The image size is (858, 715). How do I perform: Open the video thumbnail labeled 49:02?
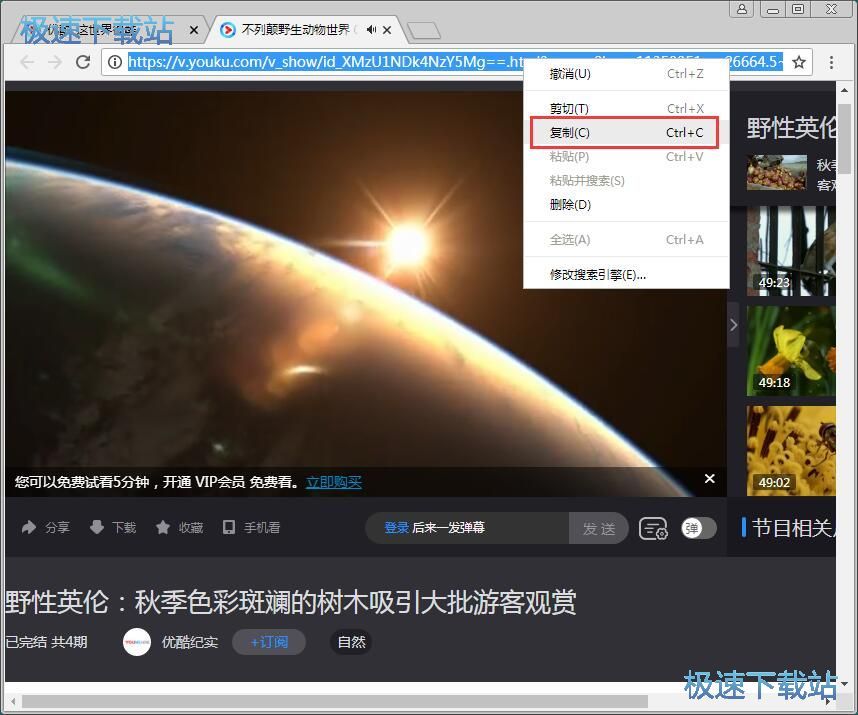[791, 451]
